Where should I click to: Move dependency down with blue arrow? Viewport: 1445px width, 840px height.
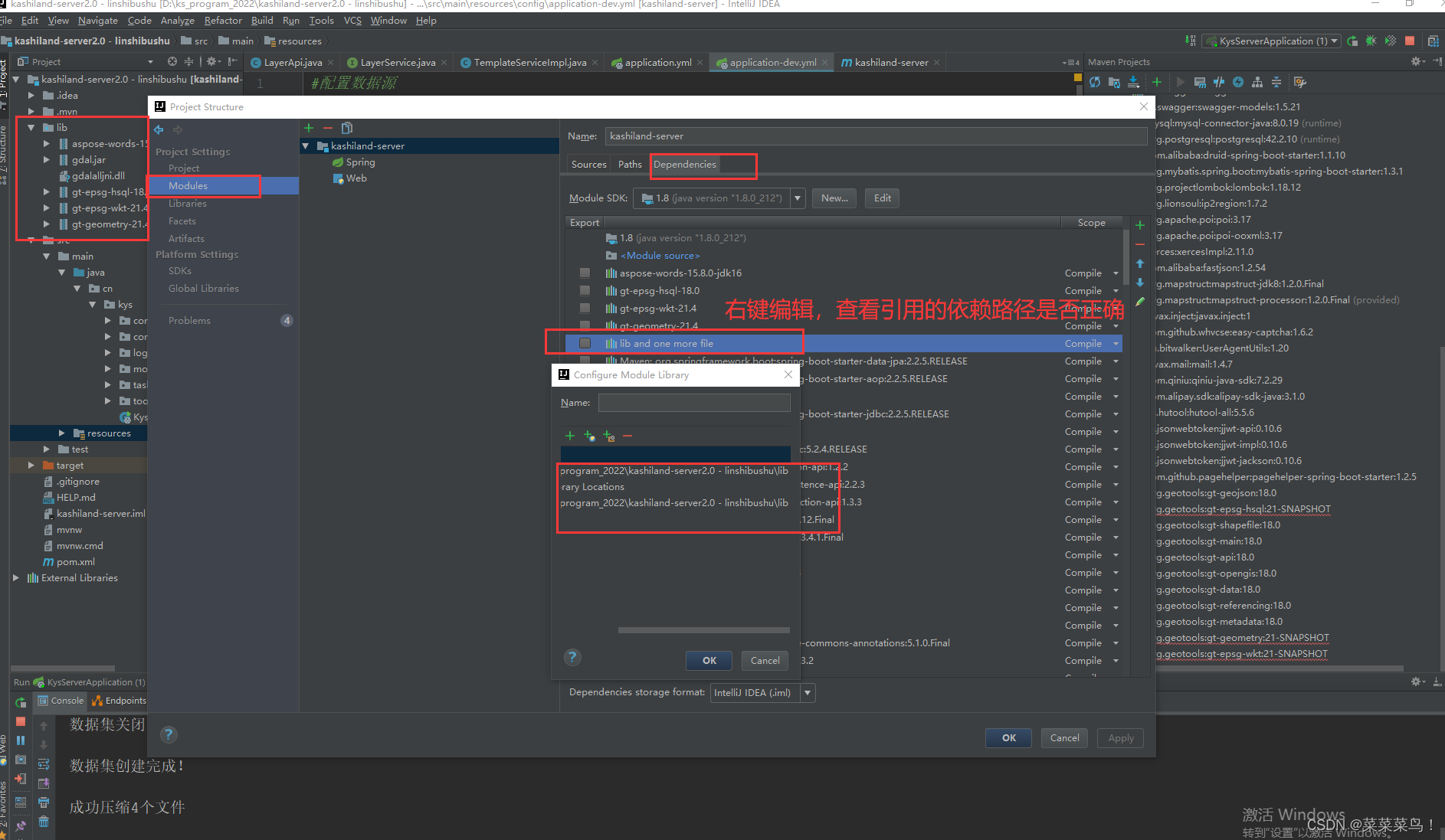[x=1140, y=283]
